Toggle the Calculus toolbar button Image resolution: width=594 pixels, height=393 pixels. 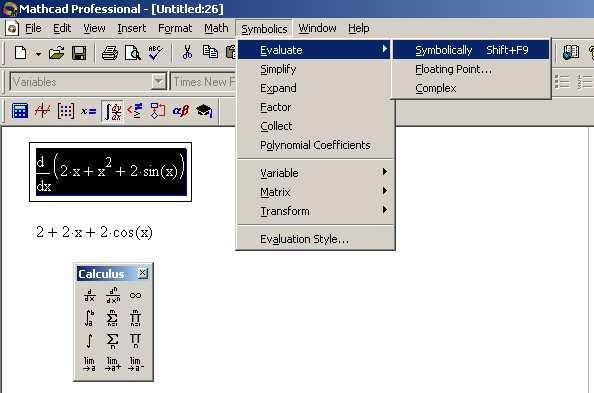113,111
